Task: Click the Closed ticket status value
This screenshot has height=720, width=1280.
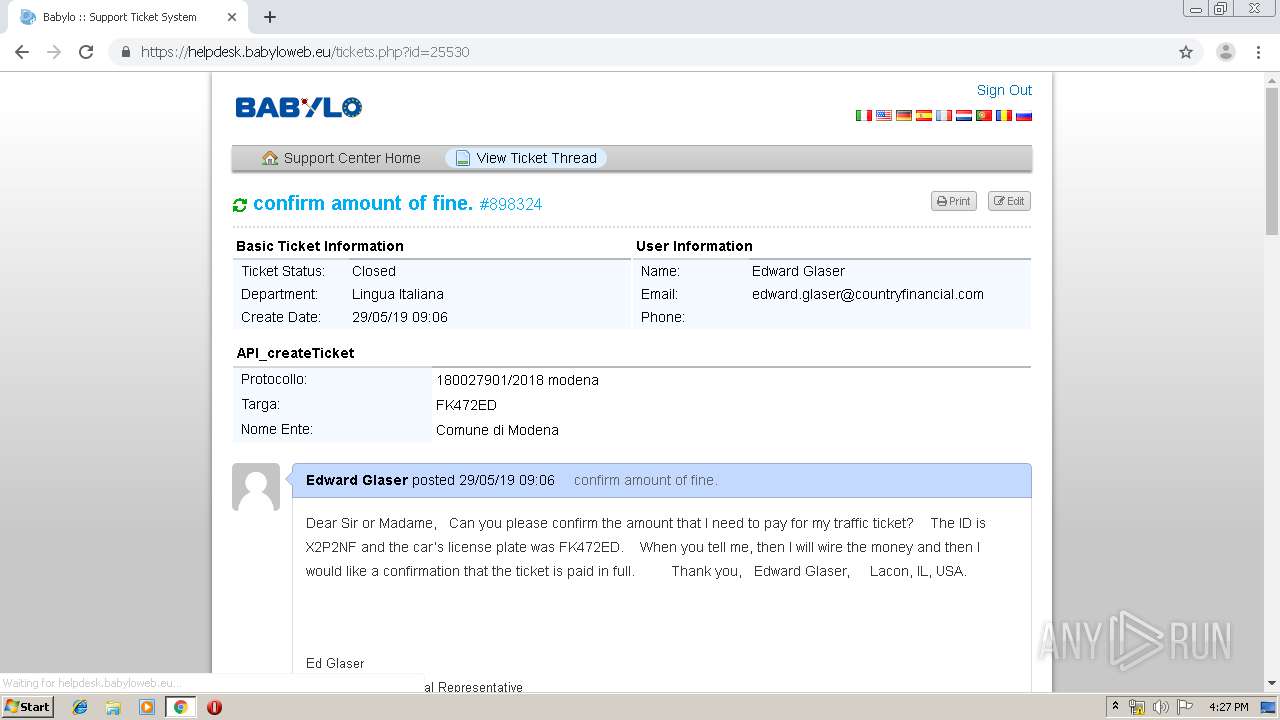Action: (374, 271)
